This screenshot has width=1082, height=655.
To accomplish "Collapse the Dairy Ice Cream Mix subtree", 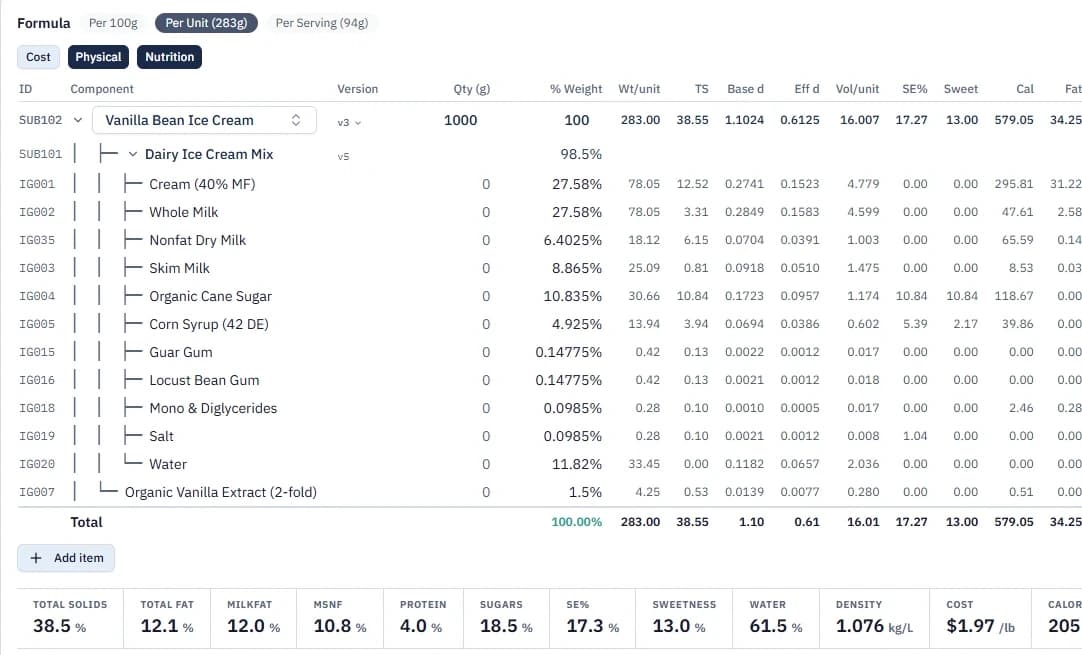I will [x=132, y=155].
